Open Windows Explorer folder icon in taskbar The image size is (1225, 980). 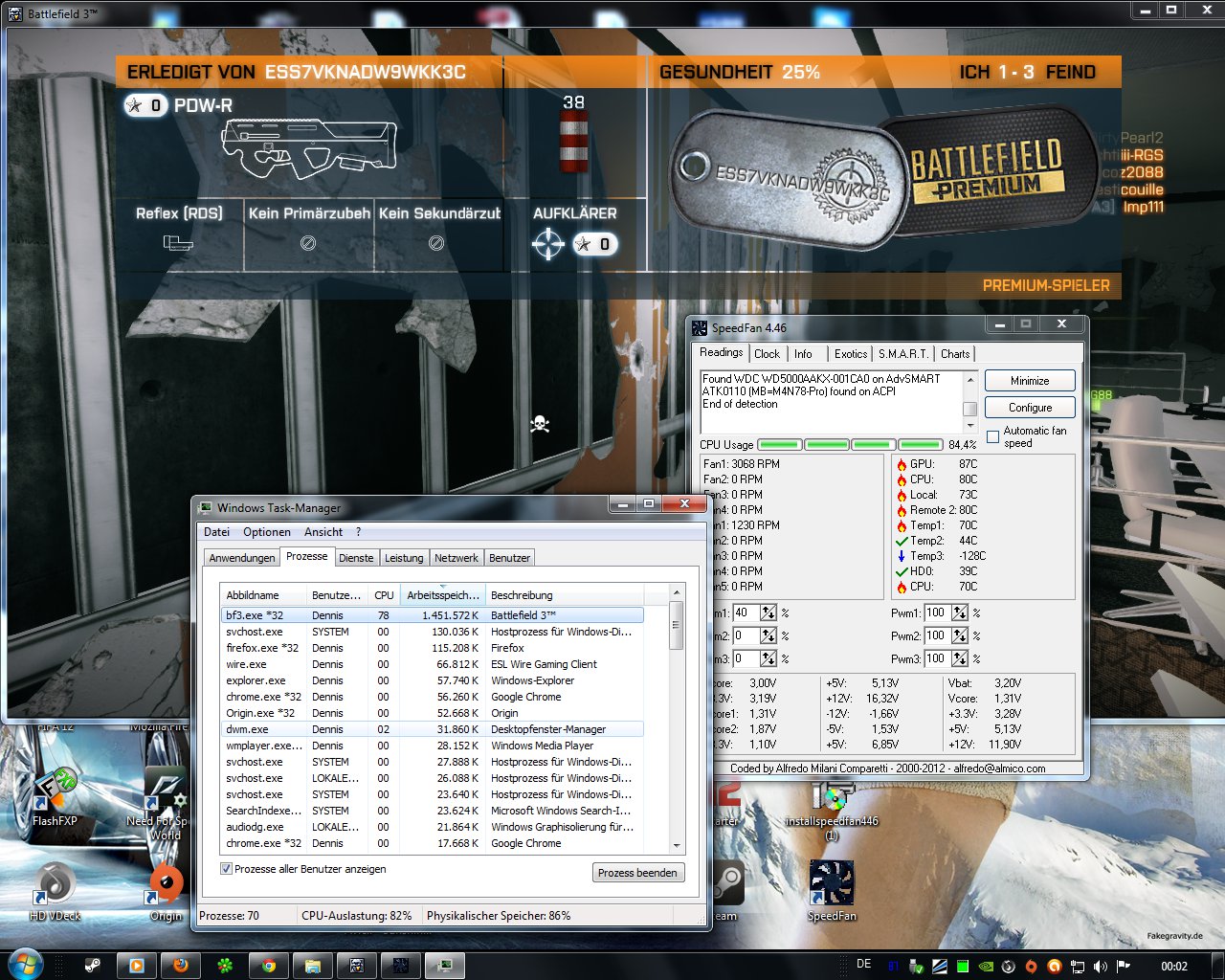(x=313, y=966)
